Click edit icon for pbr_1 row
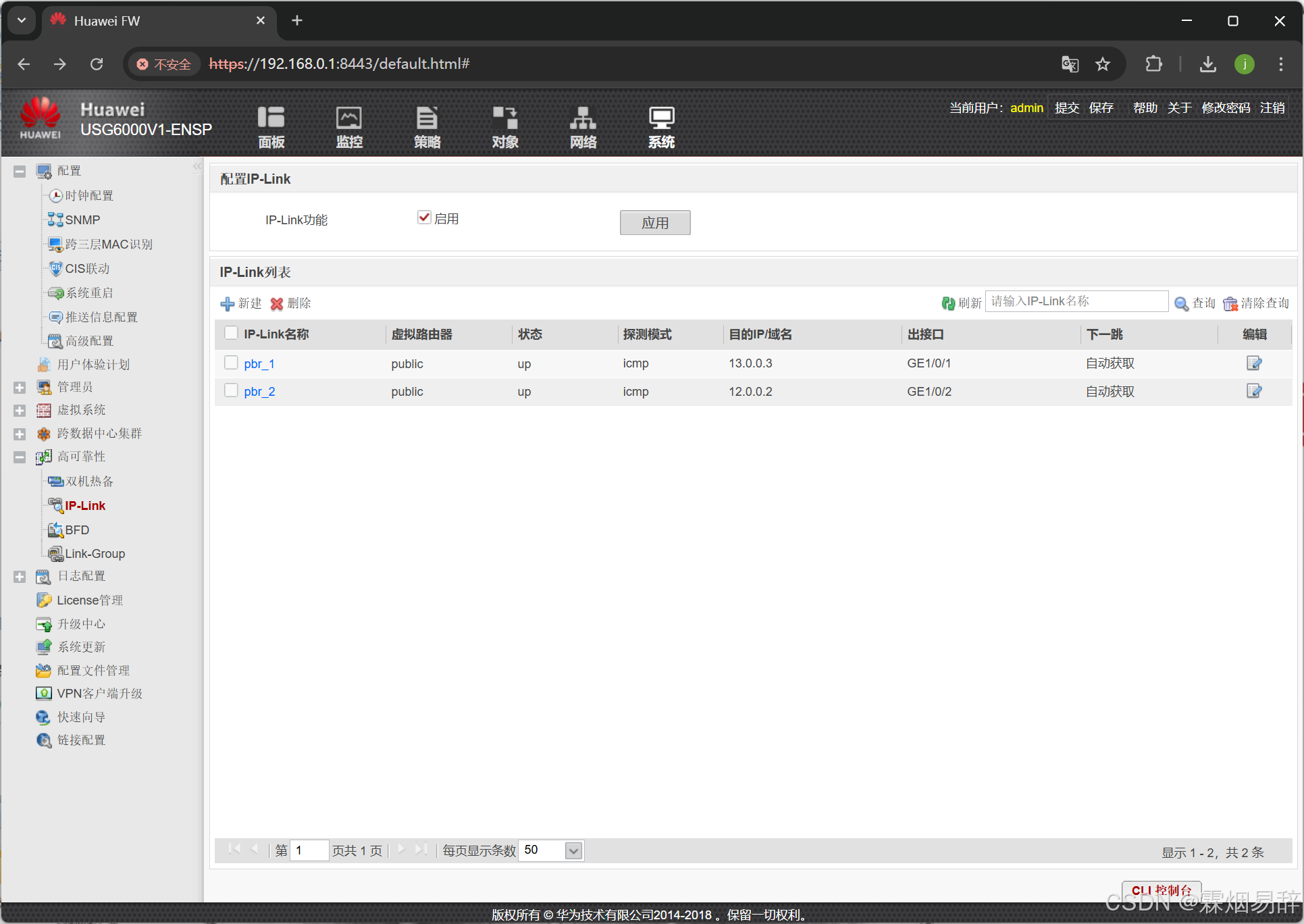The height and width of the screenshot is (924, 1304). pyautogui.click(x=1253, y=363)
